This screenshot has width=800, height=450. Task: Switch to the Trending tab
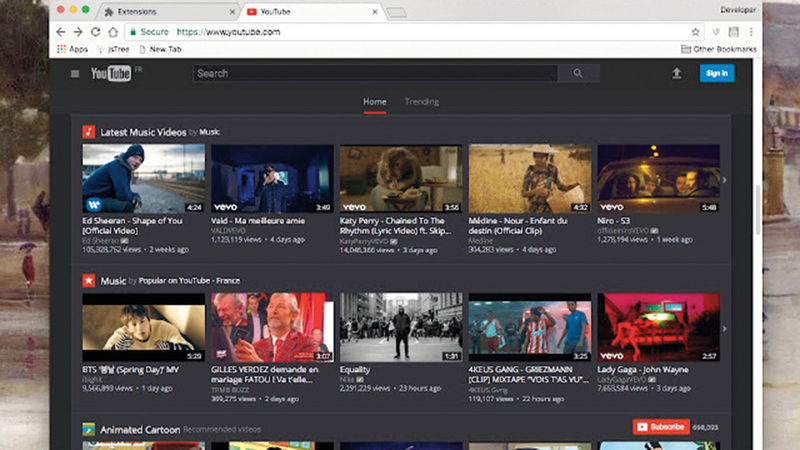tap(421, 102)
